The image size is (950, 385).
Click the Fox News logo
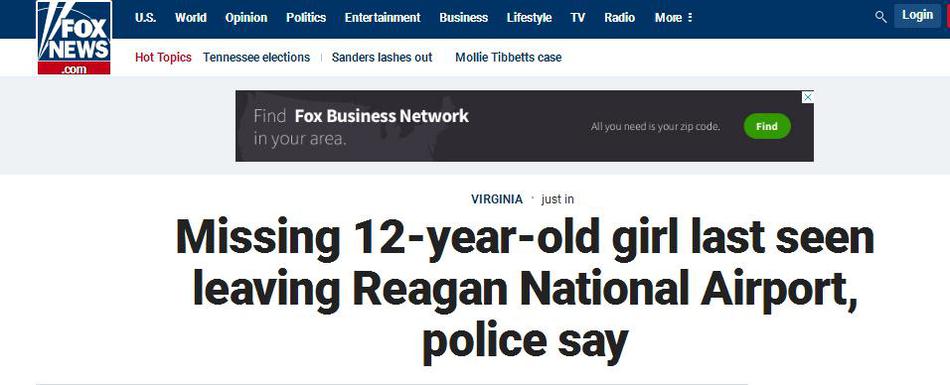74,38
